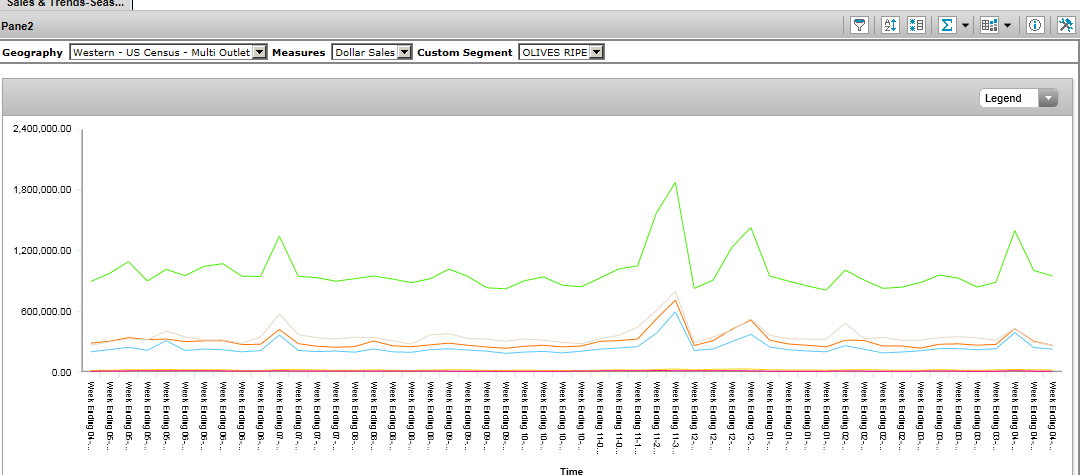Screen dimensions: 1080x475
Task: Click the 600,000.00 y-axis label
Action: click(47, 311)
